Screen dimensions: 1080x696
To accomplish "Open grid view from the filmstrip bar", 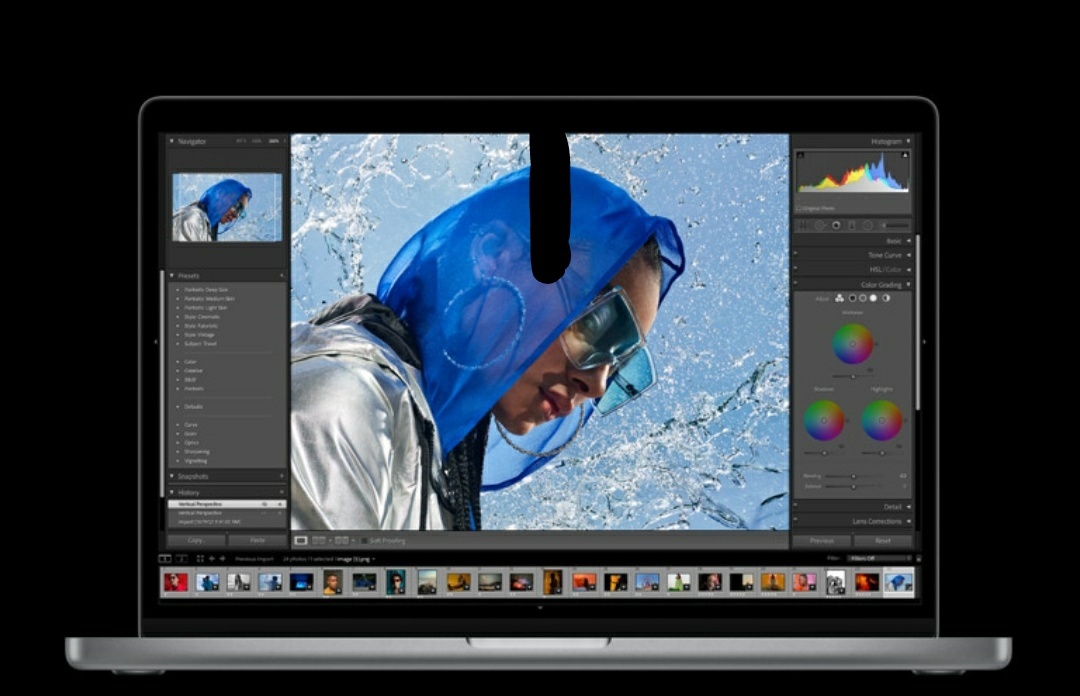I will 200,559.
